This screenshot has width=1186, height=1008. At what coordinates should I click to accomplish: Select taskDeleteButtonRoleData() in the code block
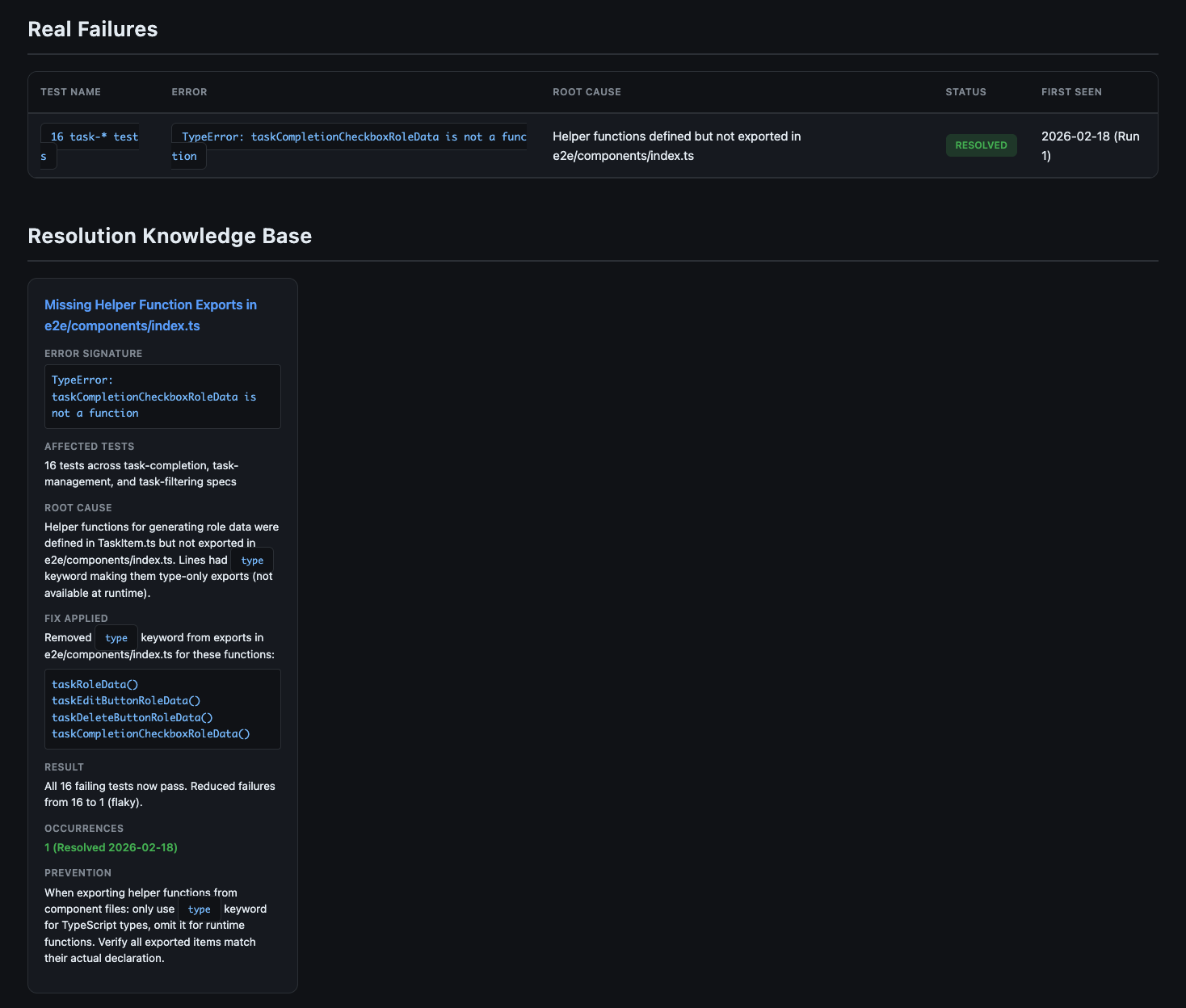tap(132, 717)
